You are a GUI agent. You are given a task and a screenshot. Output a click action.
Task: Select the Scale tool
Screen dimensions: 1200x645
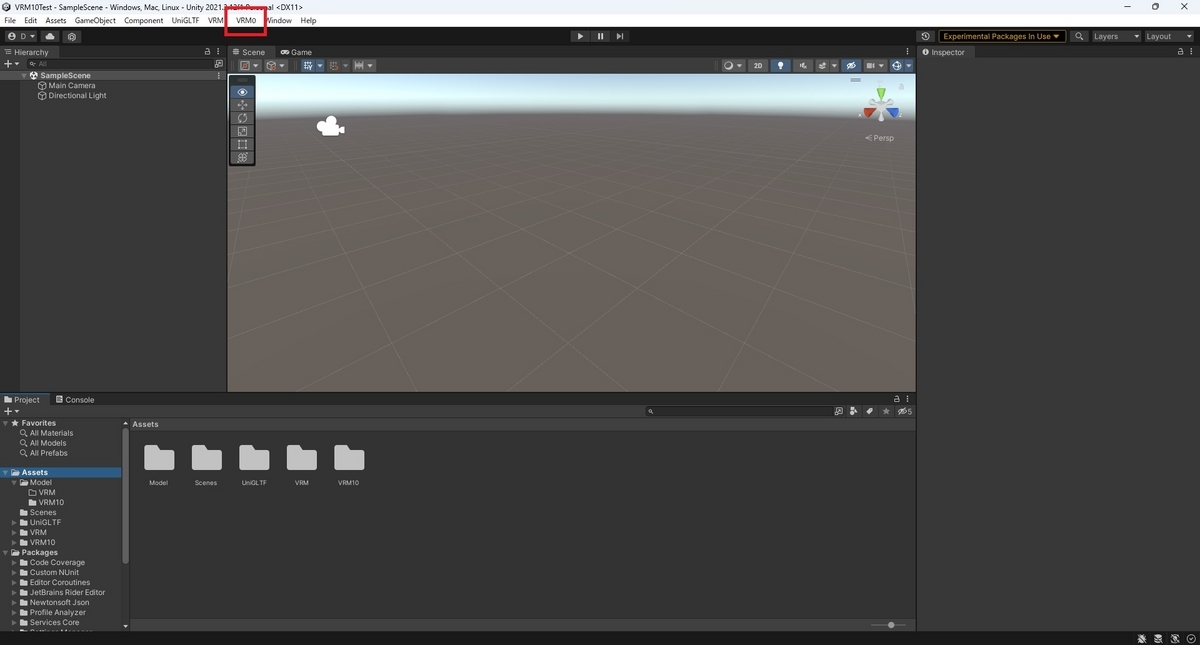(242, 131)
